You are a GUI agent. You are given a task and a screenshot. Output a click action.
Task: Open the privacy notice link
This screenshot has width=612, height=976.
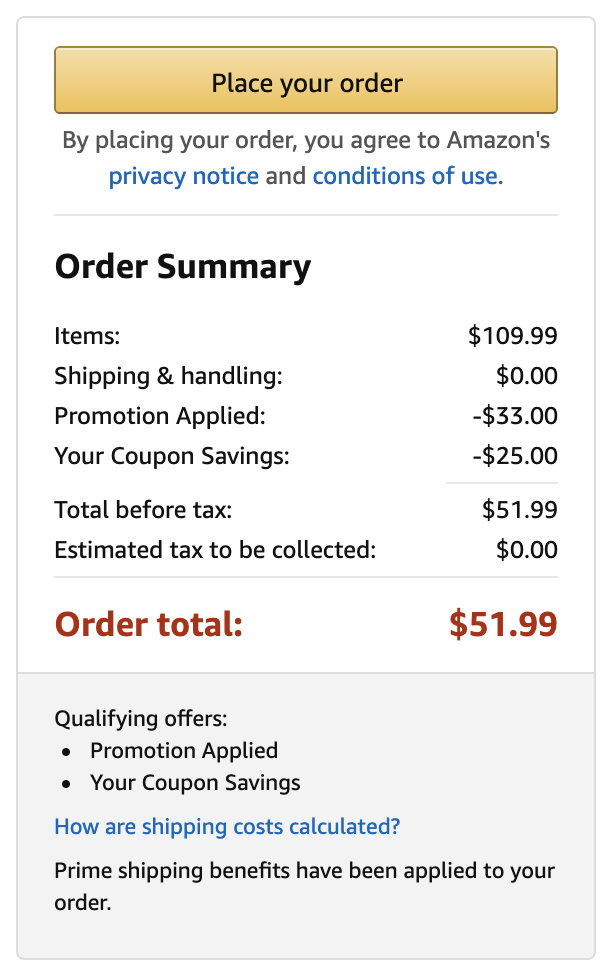pos(183,177)
